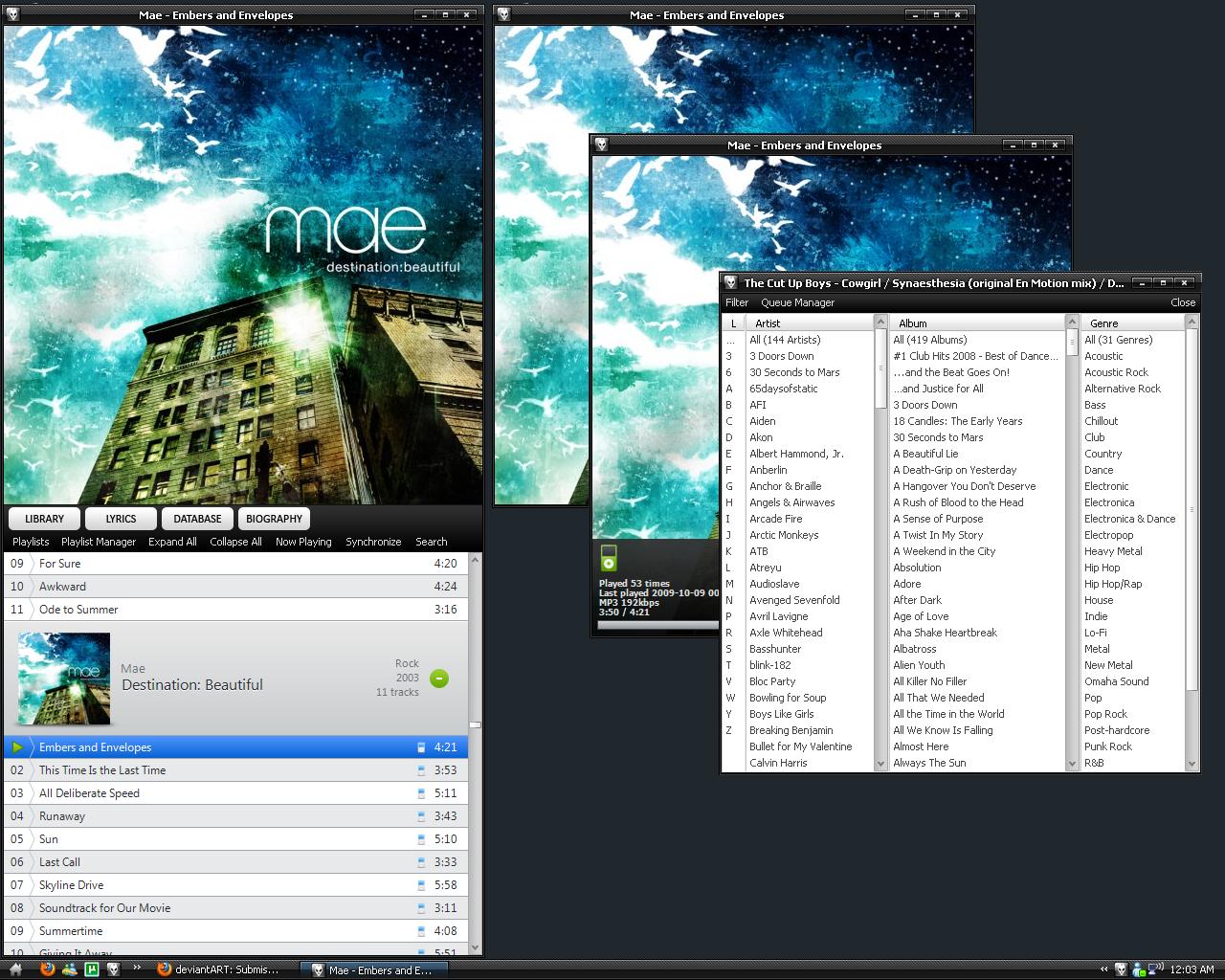
Task: Click the home icon in the taskbar
Action: (15, 969)
